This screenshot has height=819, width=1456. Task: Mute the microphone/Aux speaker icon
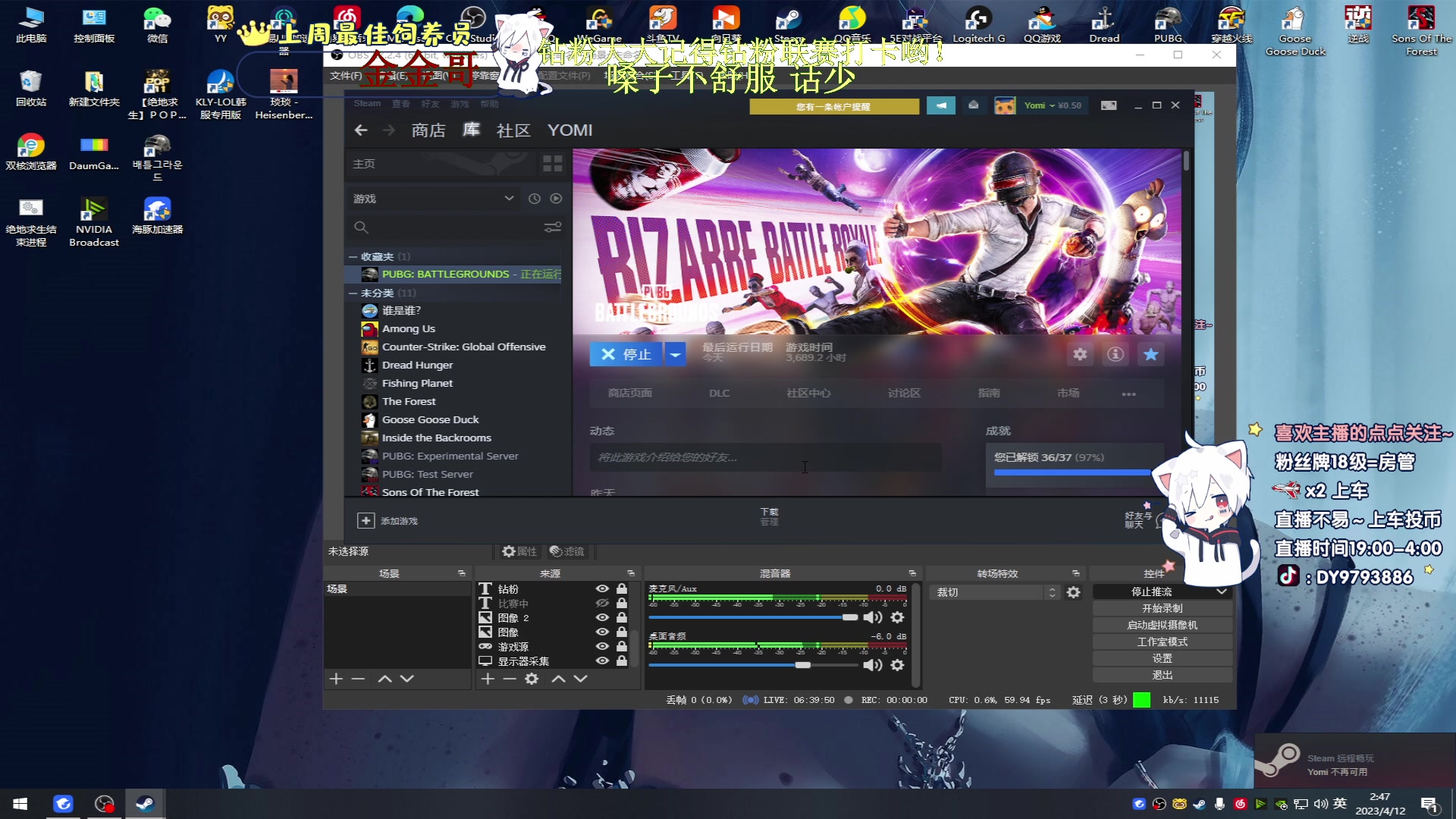point(872,617)
